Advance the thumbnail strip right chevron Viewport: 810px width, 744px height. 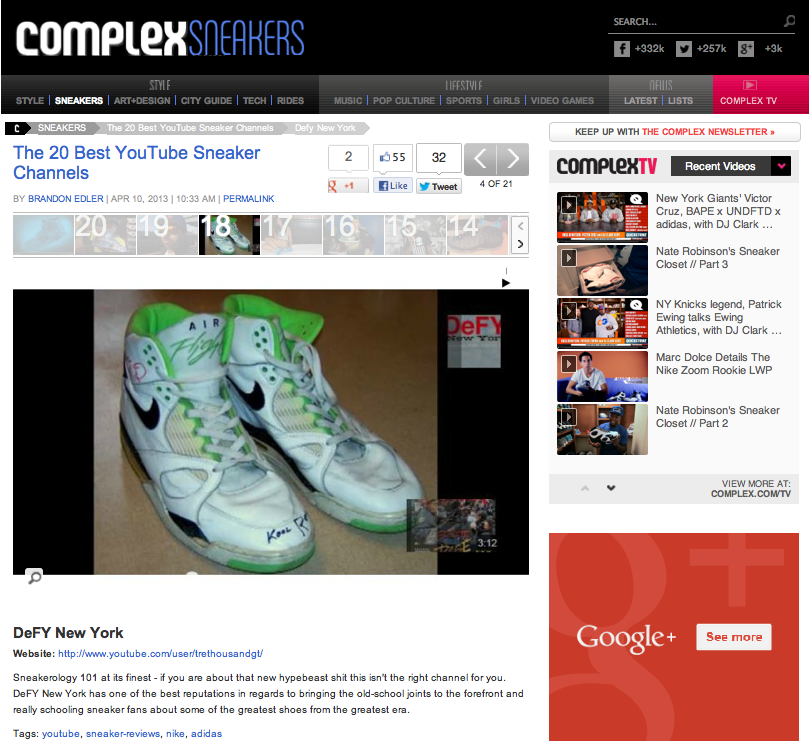[x=520, y=244]
